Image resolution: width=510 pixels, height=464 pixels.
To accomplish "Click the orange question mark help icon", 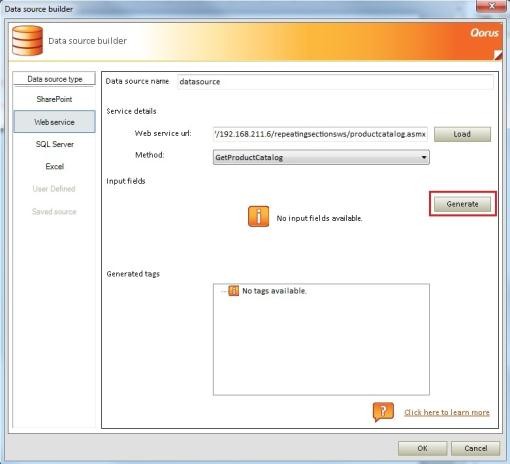I will coord(383,412).
